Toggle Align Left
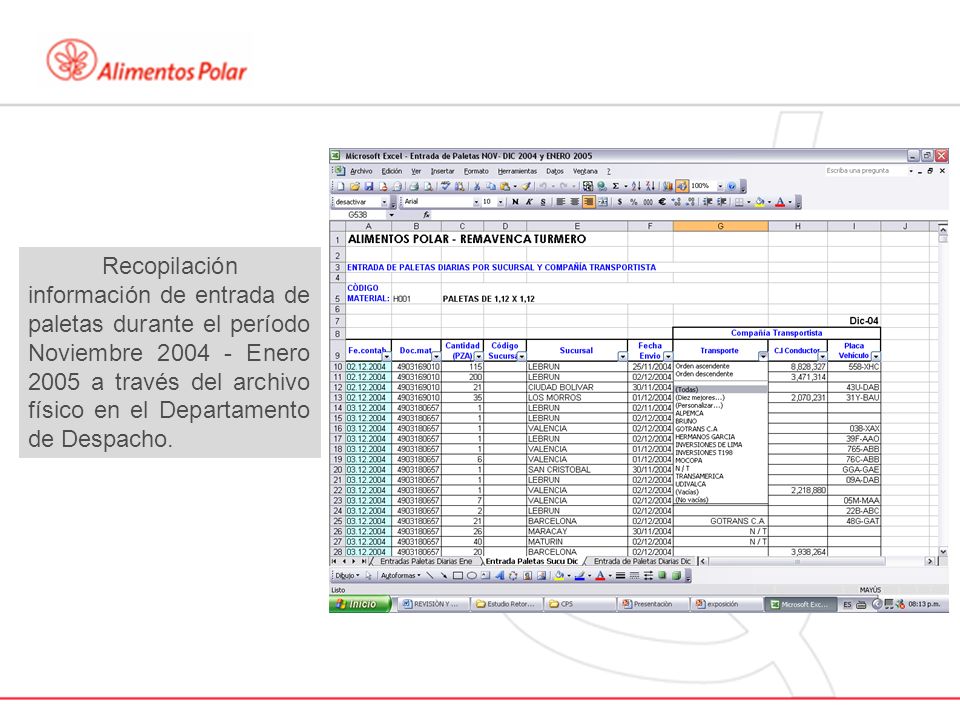 [560, 201]
